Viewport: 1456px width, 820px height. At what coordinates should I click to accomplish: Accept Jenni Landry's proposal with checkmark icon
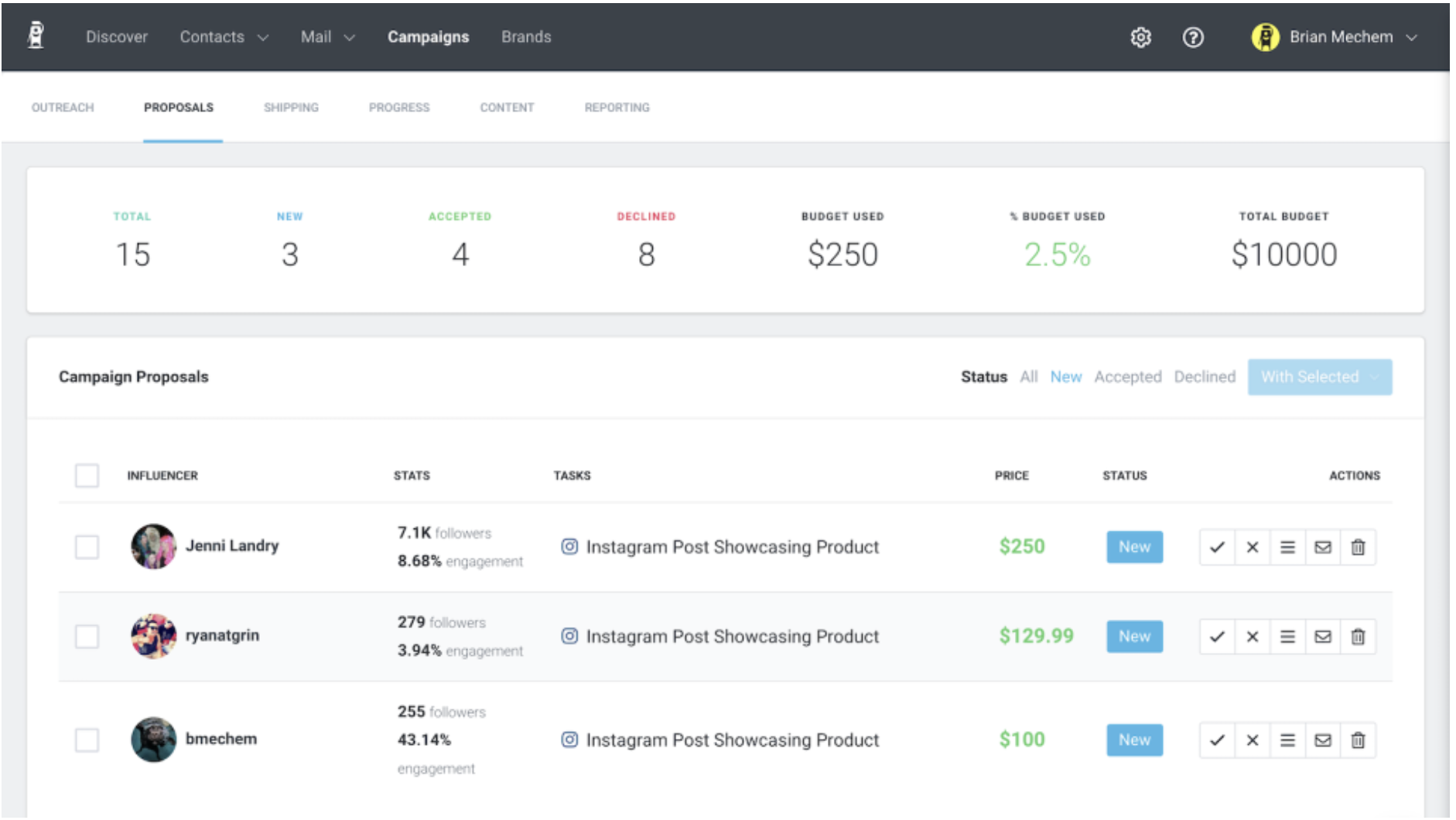click(x=1217, y=548)
